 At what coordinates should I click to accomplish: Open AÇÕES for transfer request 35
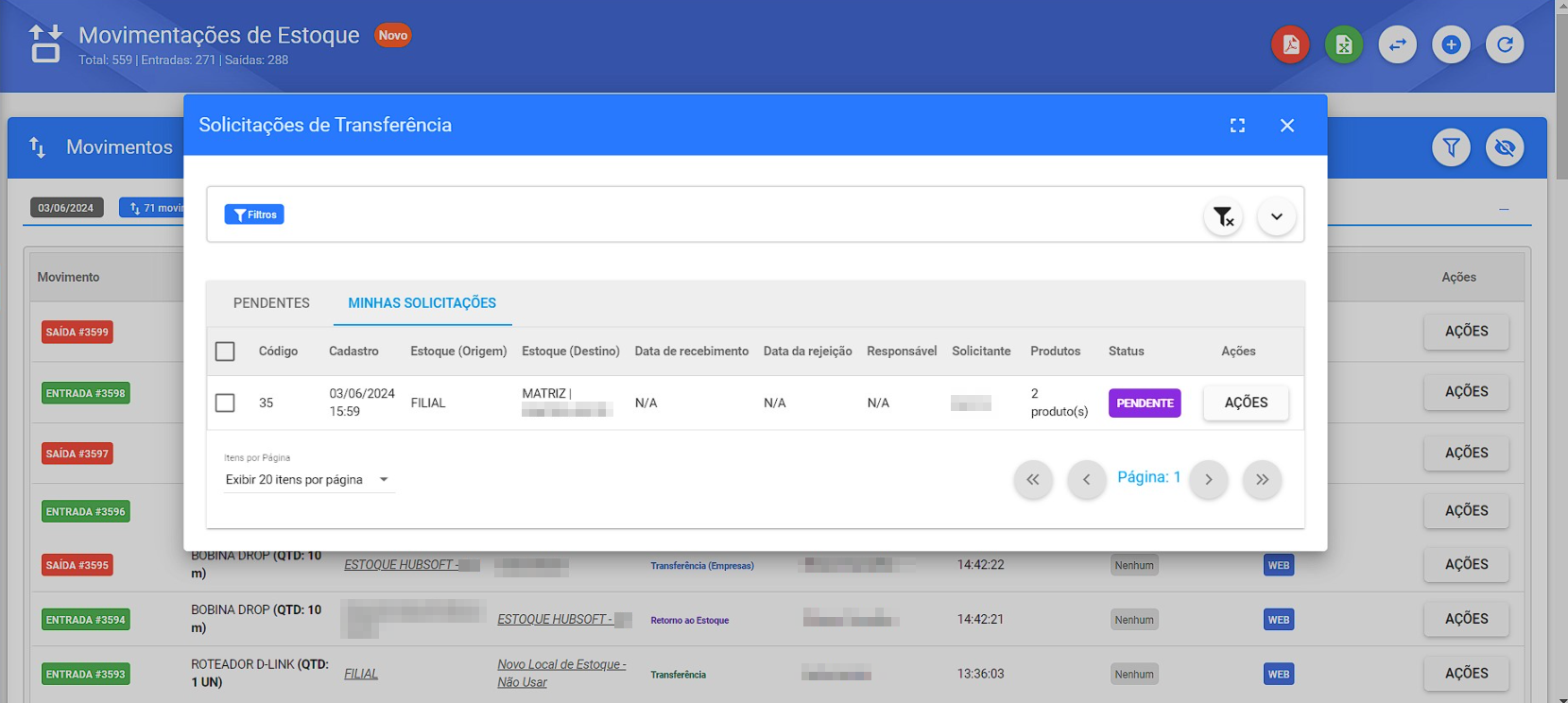pyautogui.click(x=1246, y=403)
